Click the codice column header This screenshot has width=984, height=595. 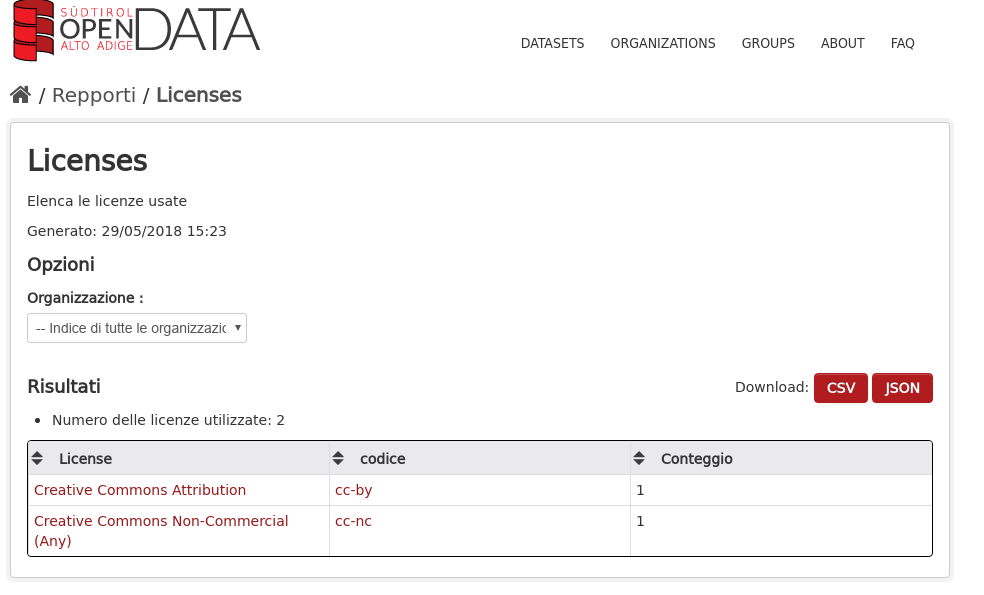click(480, 458)
